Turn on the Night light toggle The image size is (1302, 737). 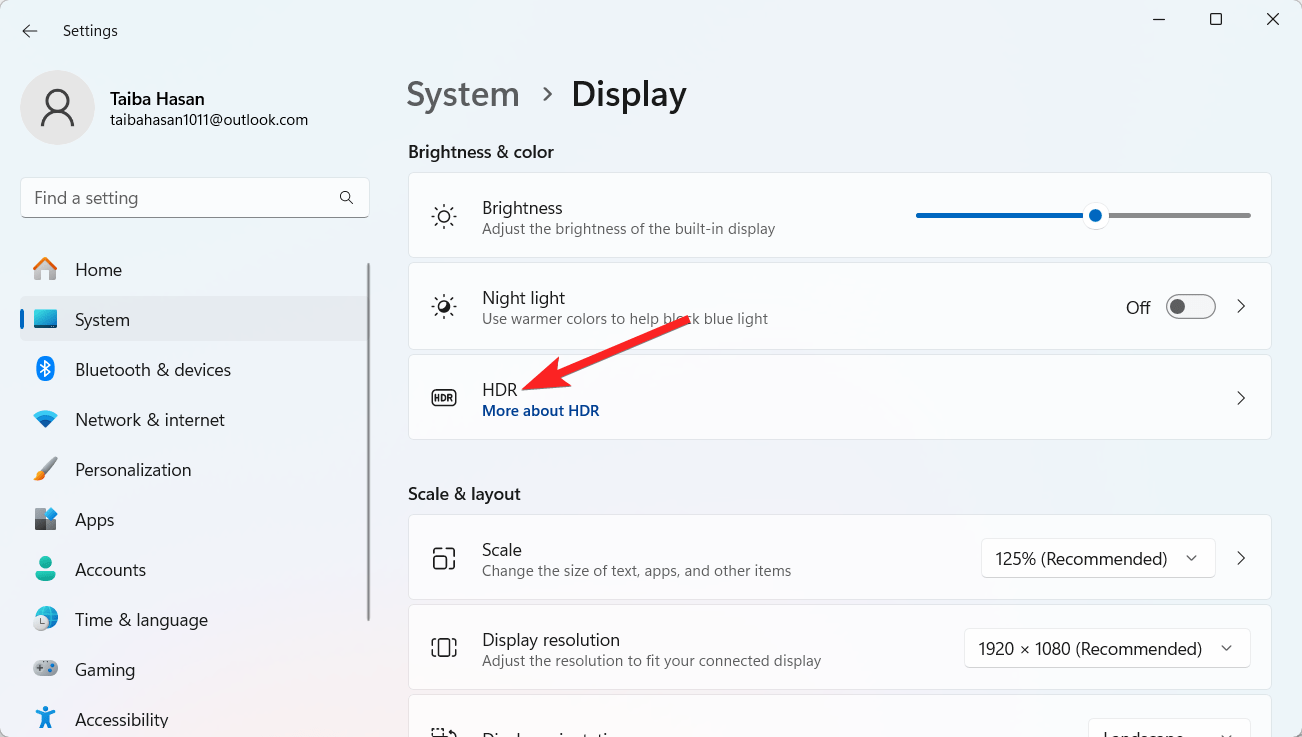click(1190, 307)
